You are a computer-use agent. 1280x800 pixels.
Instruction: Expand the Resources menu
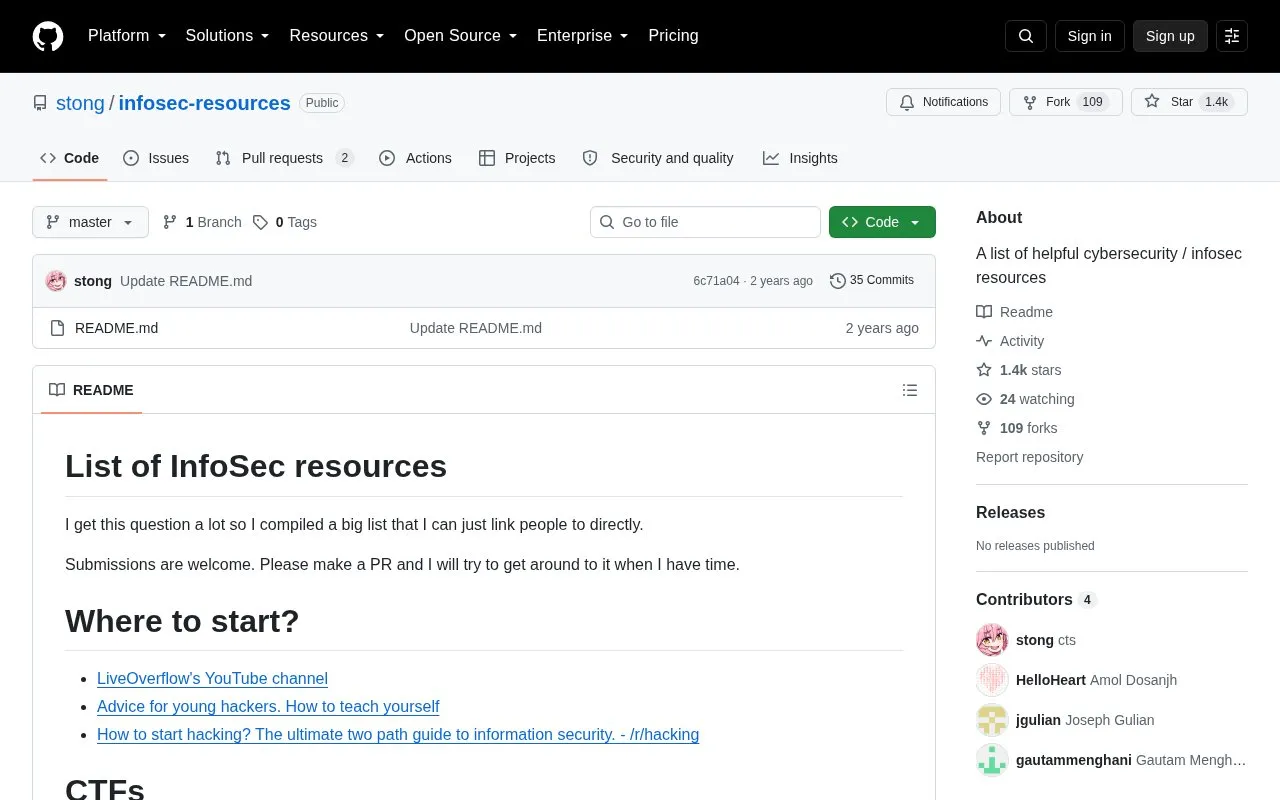coord(337,36)
